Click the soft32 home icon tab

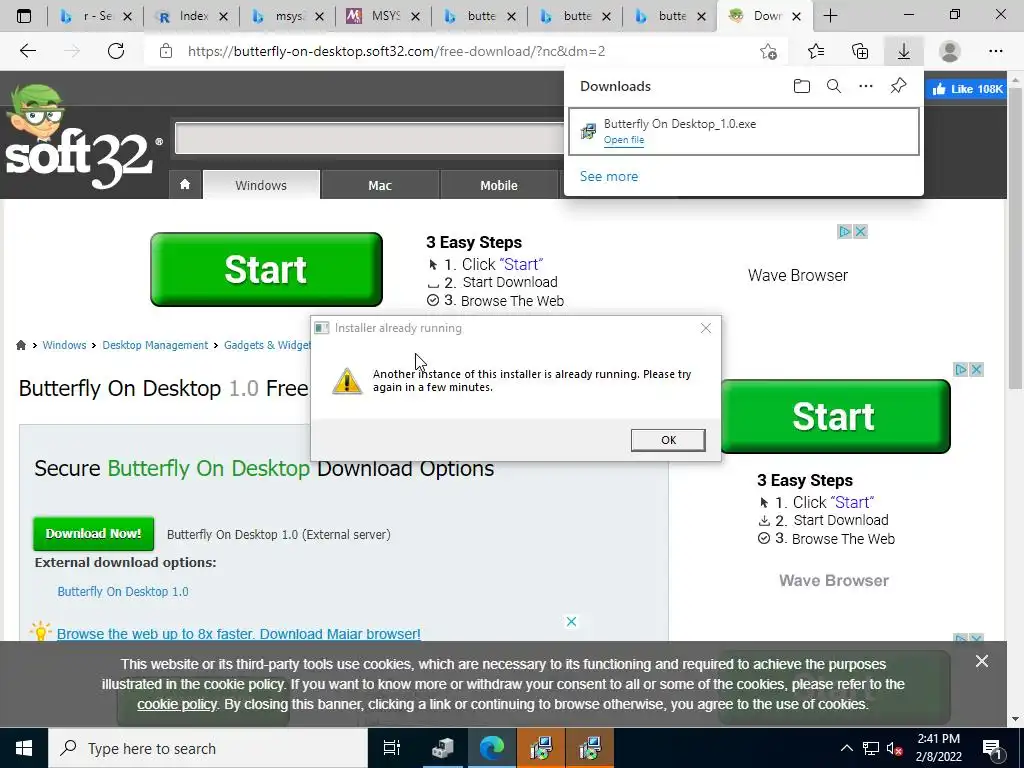[185, 185]
